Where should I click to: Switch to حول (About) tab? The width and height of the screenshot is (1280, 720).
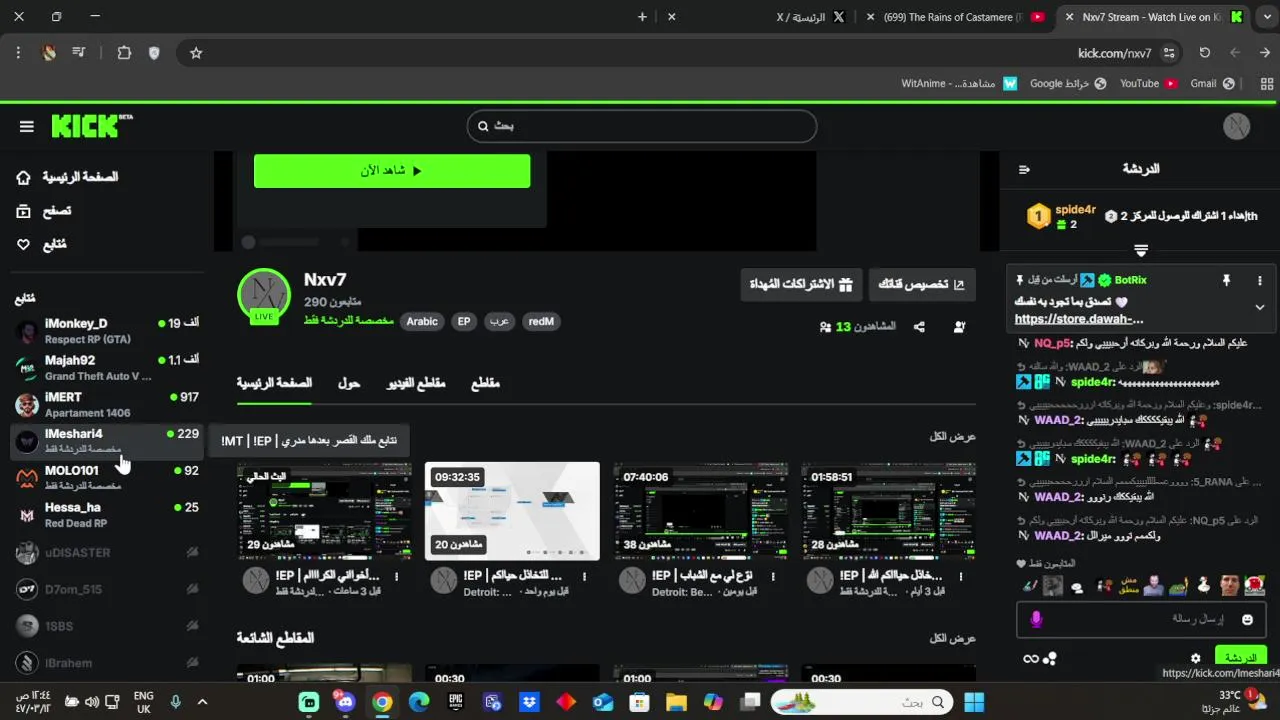click(349, 383)
